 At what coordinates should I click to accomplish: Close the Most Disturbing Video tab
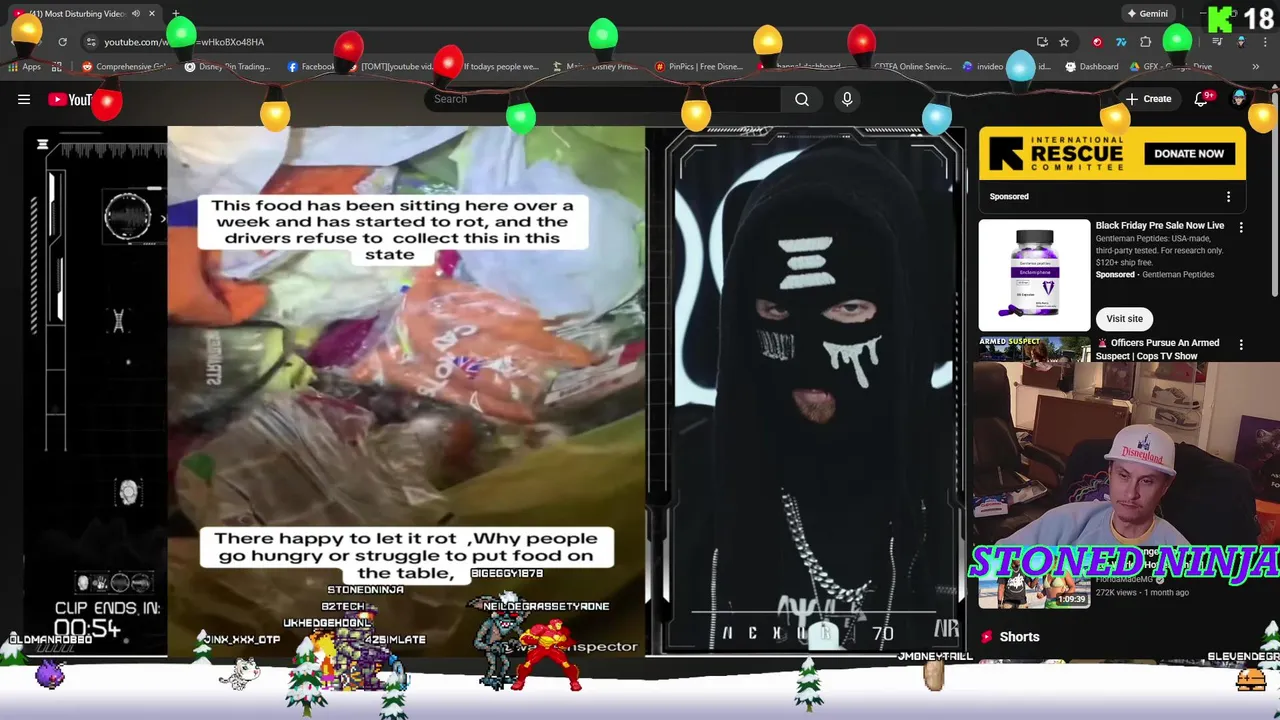pos(152,14)
